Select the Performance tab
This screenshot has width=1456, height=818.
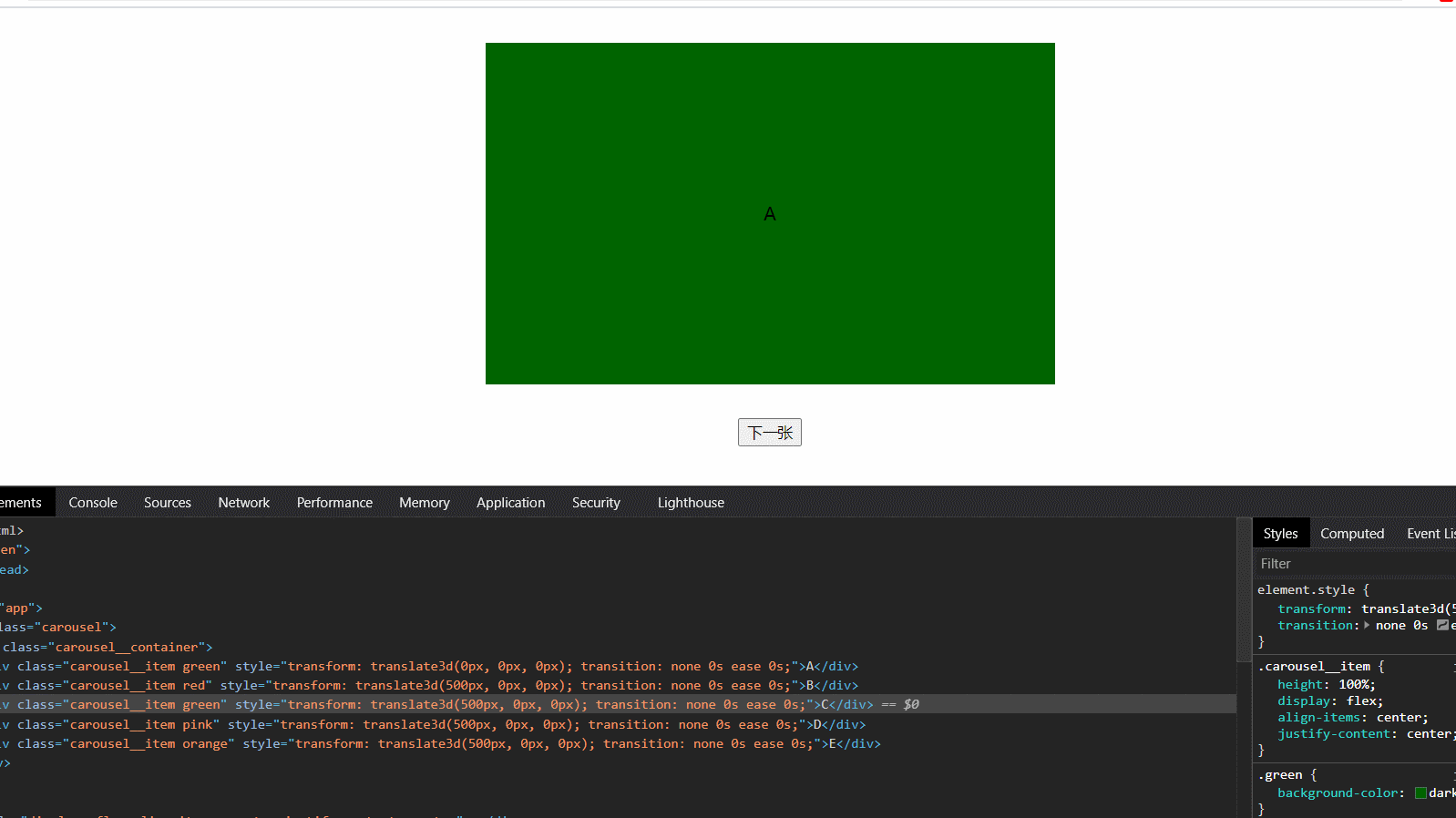334,503
